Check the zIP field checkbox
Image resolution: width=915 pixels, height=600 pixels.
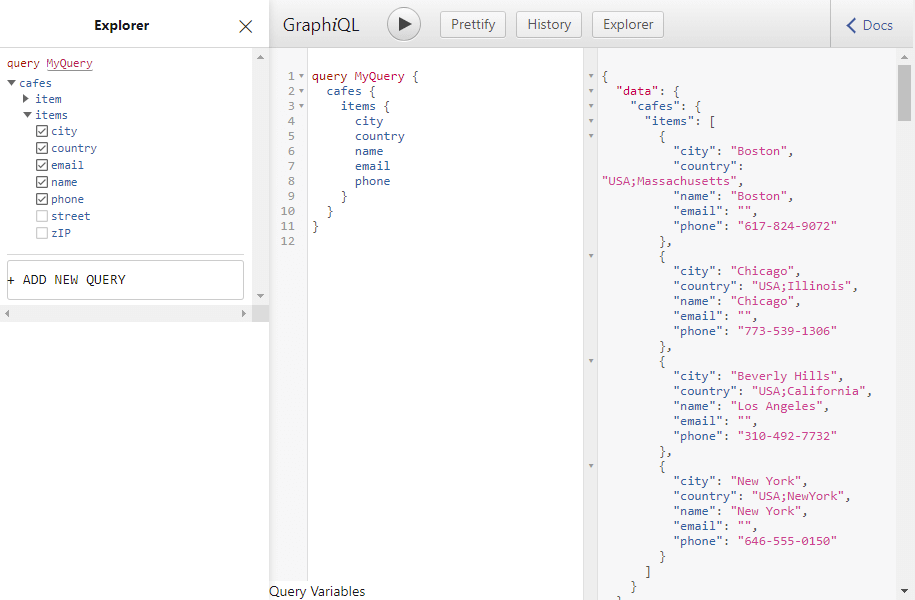pos(42,233)
